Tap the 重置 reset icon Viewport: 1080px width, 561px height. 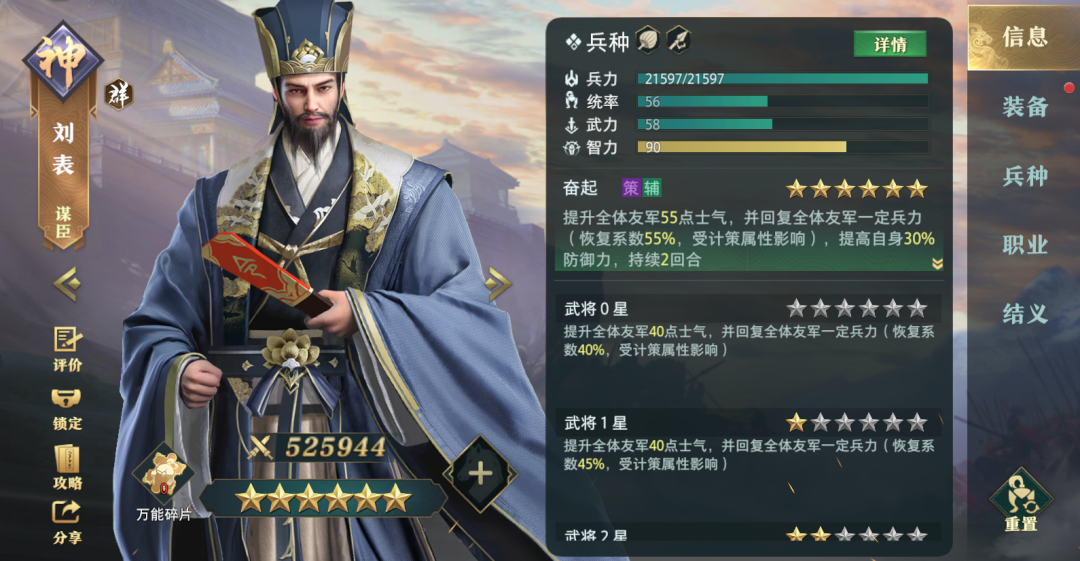point(1021,500)
